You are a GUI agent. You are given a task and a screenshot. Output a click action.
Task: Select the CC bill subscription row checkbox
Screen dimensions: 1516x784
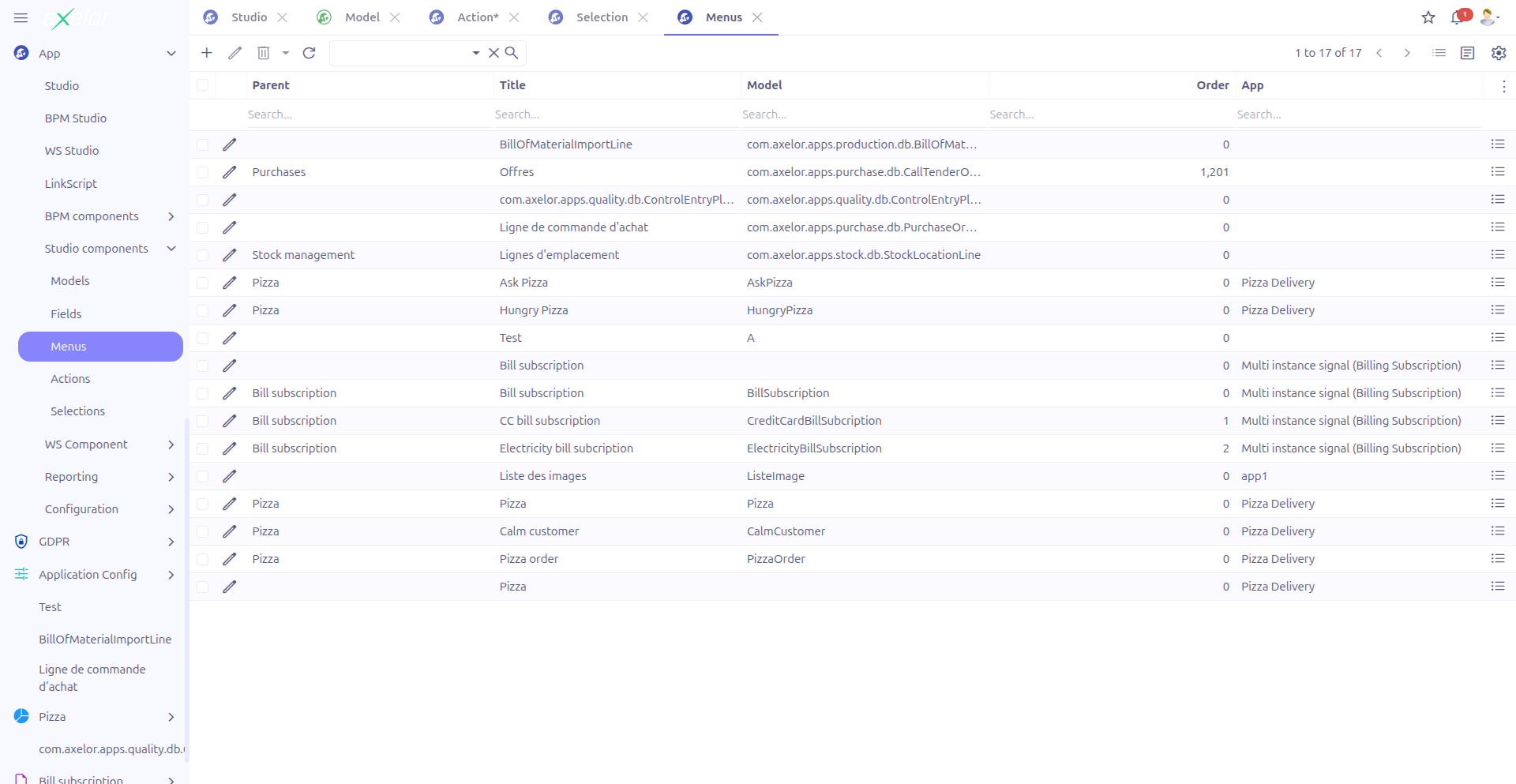[x=203, y=420]
